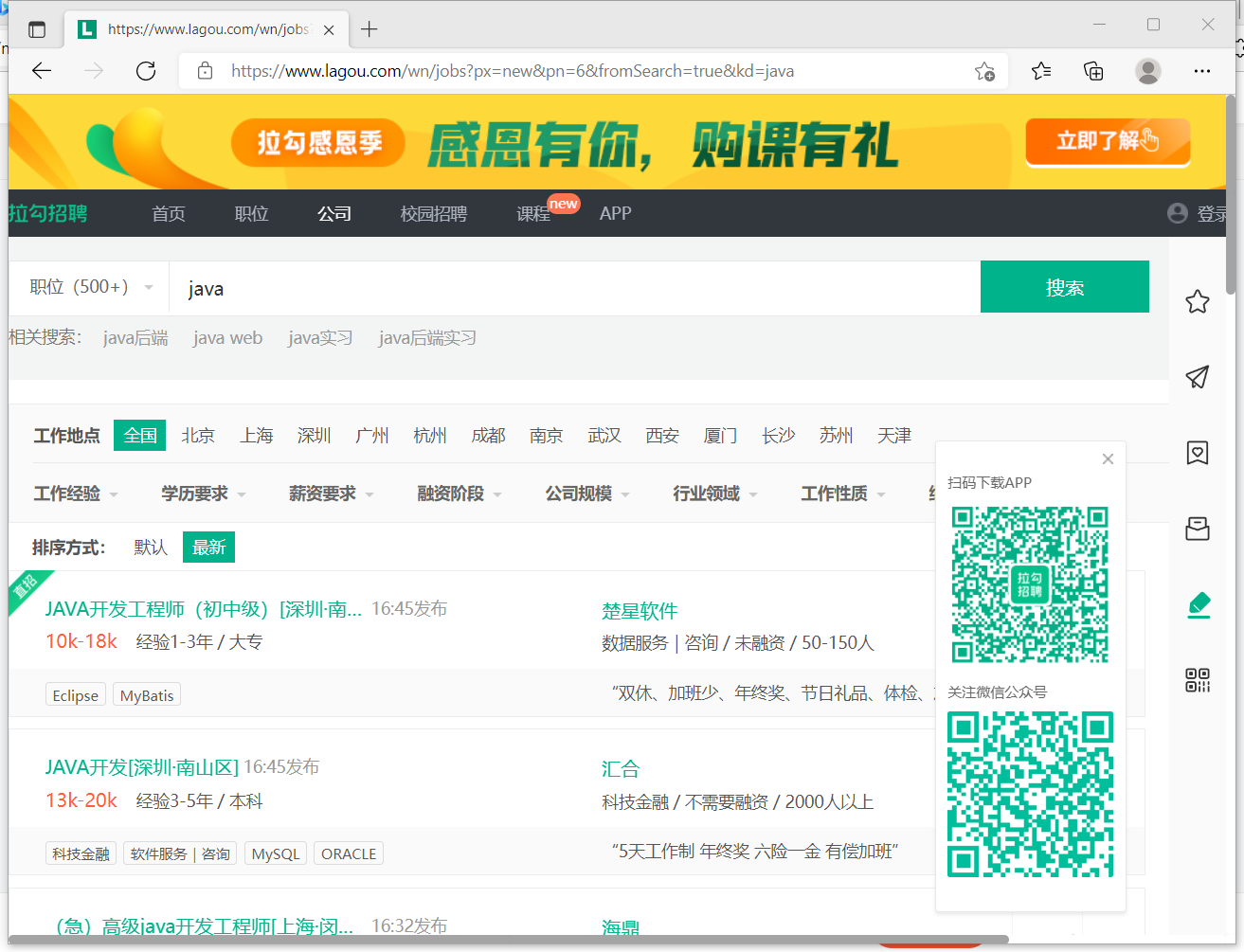Image resolution: width=1244 pixels, height=952 pixels.
Task: Expand the 公司规模 filter dropdown
Action: (587, 494)
